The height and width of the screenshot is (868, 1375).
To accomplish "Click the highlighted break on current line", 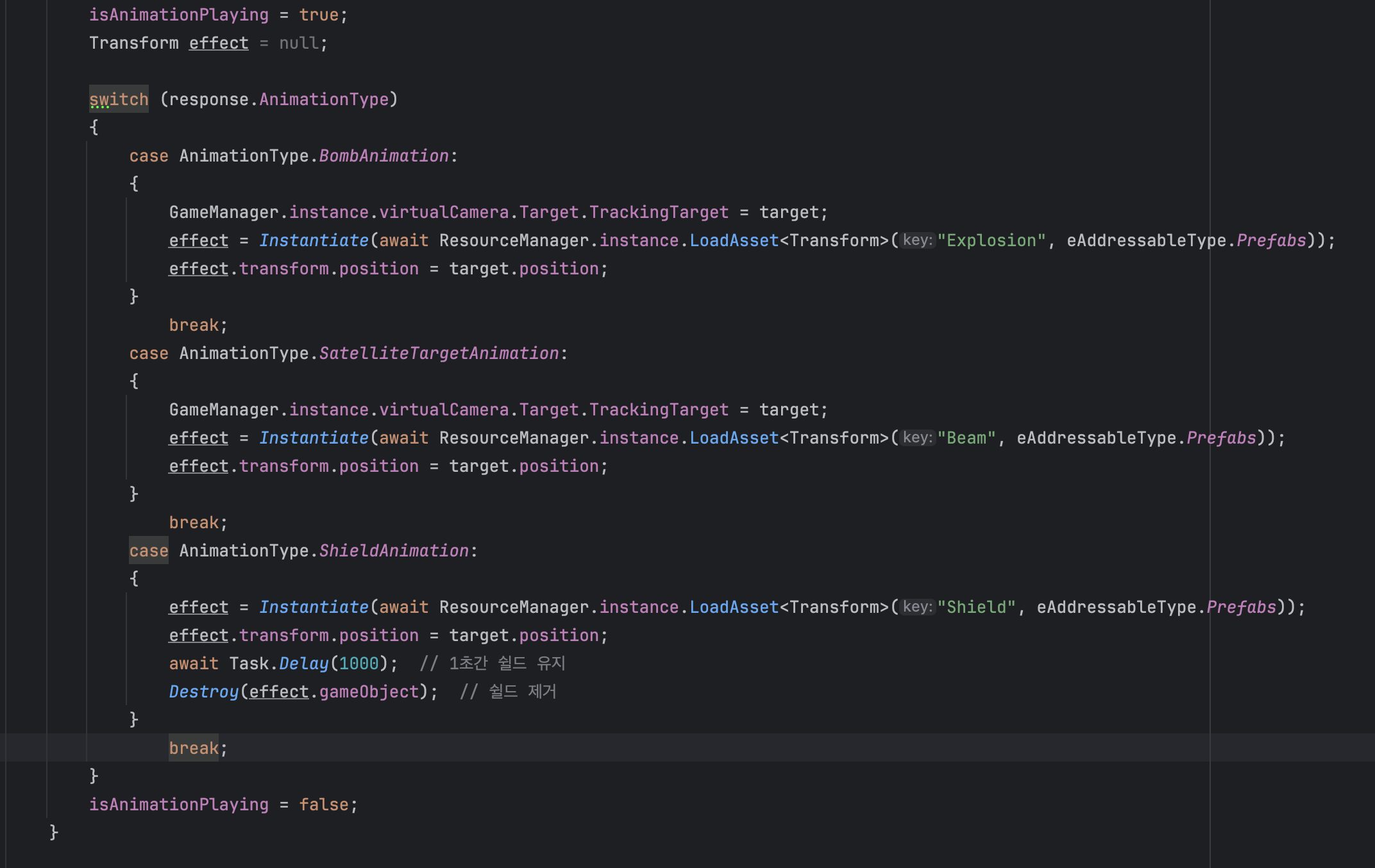I will click(x=194, y=748).
